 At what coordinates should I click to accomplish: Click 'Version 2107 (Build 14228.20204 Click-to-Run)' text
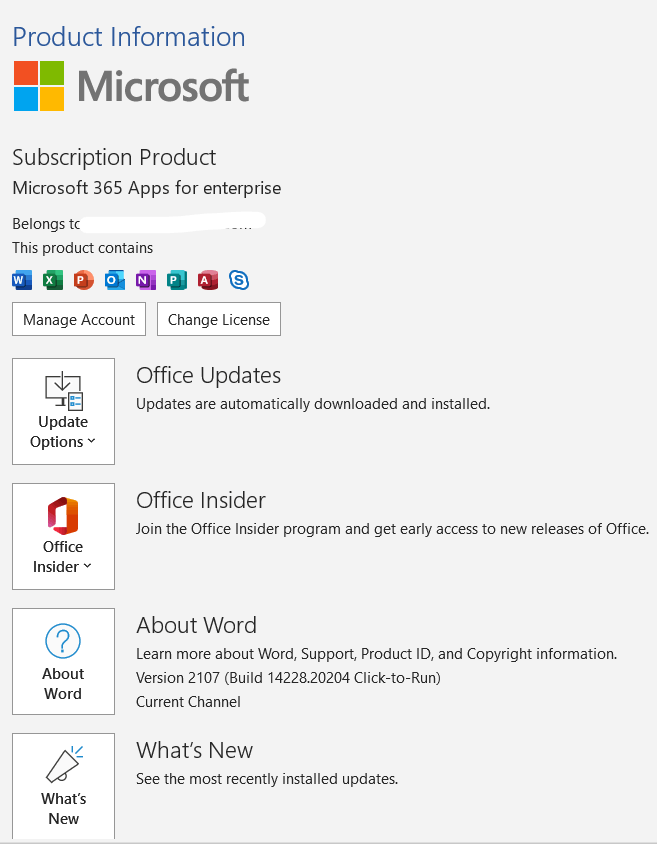288,678
